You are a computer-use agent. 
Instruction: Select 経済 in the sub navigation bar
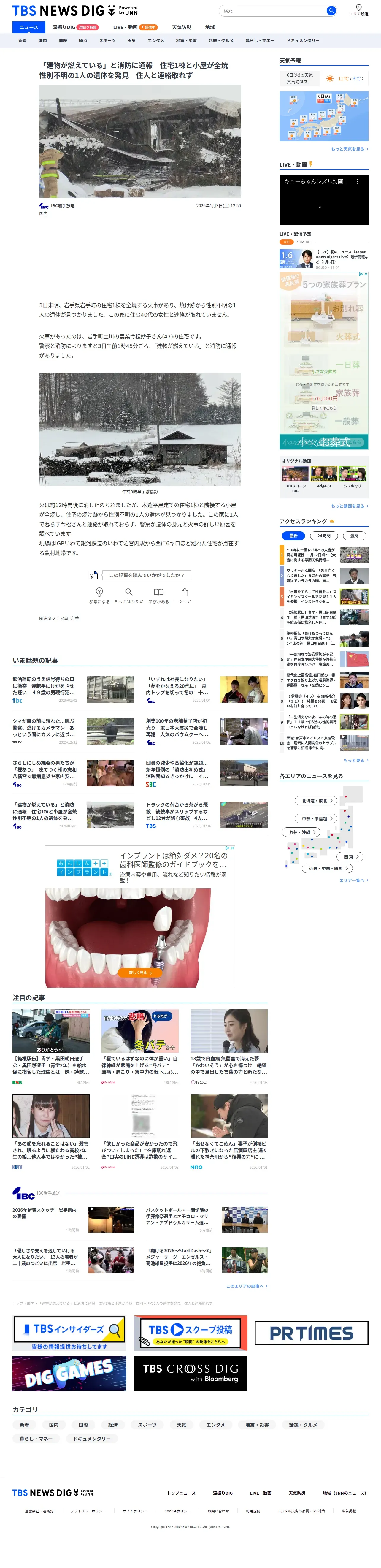83,41
